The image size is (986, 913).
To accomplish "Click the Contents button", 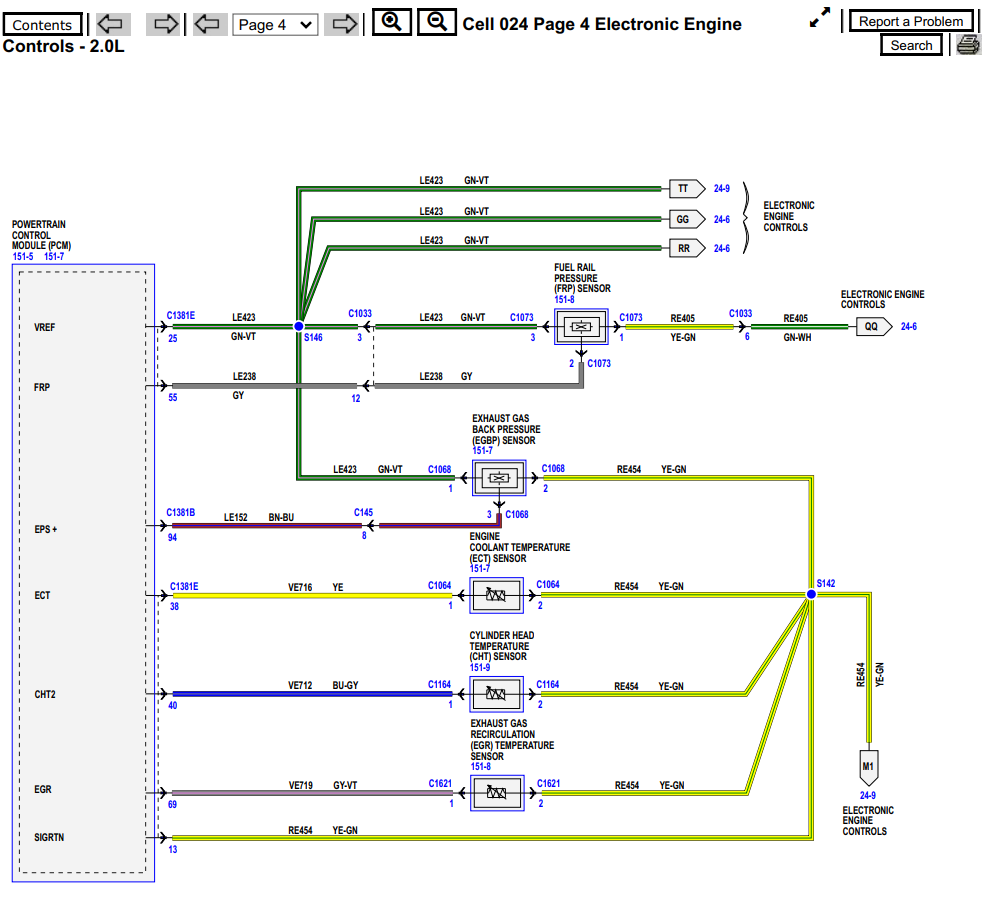I will (x=42, y=23).
